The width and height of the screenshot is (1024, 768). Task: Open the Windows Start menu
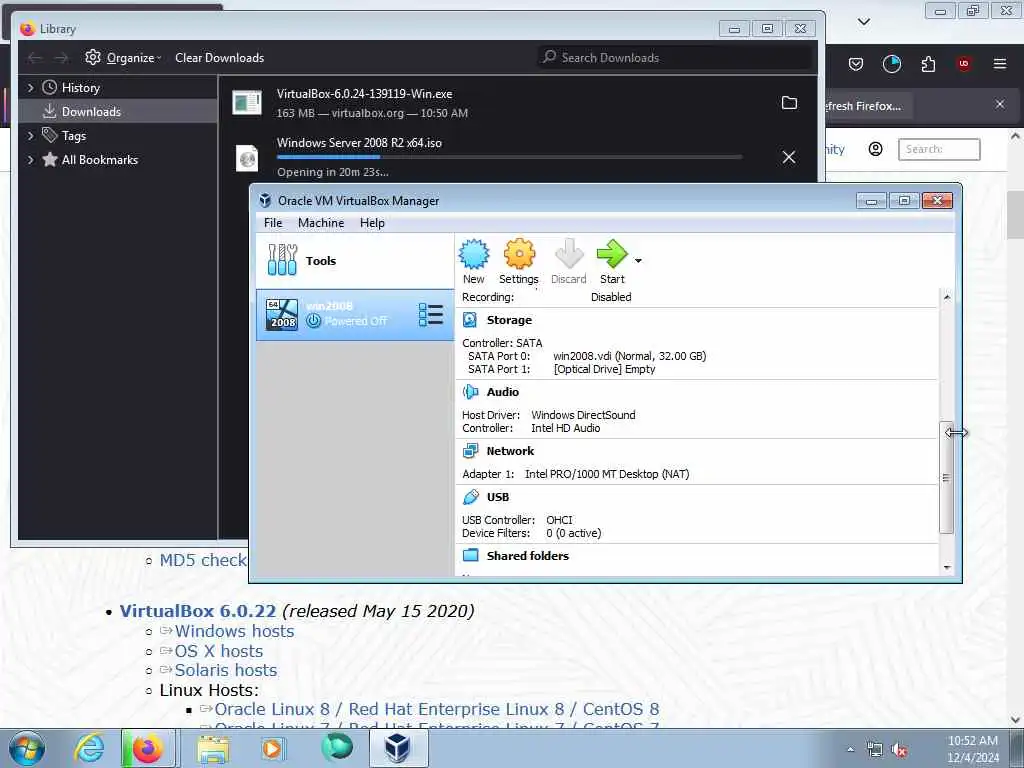coord(27,748)
